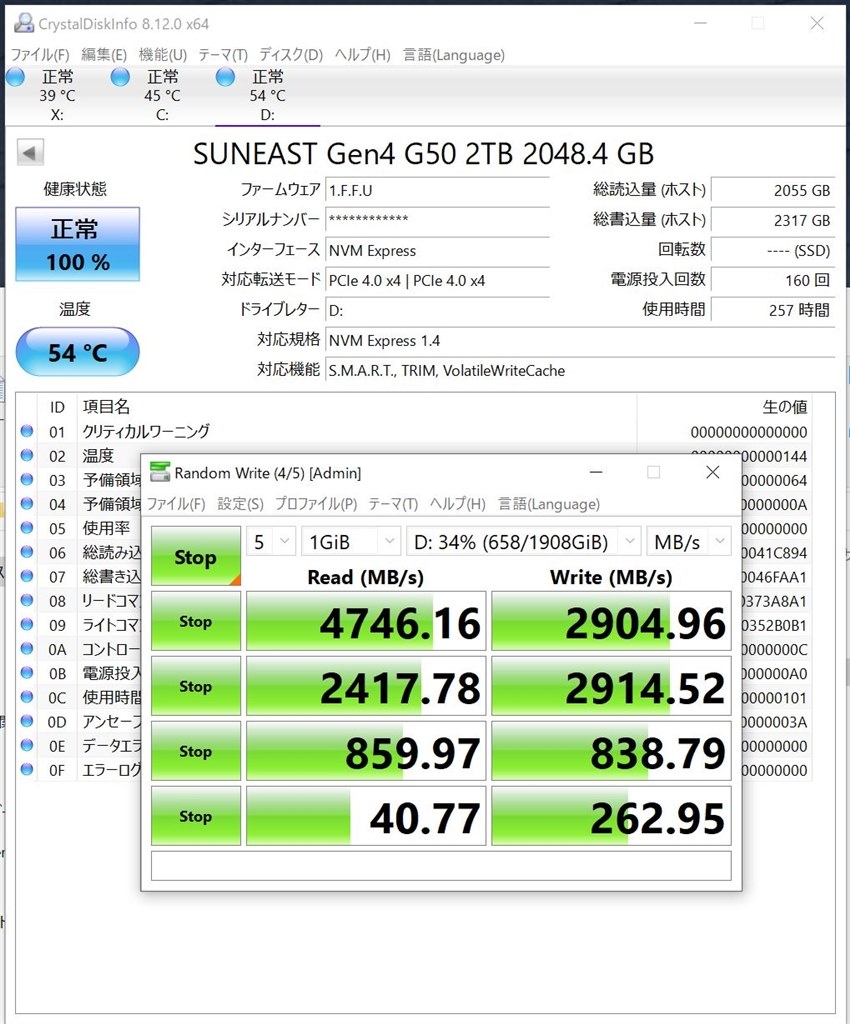Screen dimensions: 850x1024
Task: Open CrystalDiskMark テーマ(T) menu
Action: point(393,504)
